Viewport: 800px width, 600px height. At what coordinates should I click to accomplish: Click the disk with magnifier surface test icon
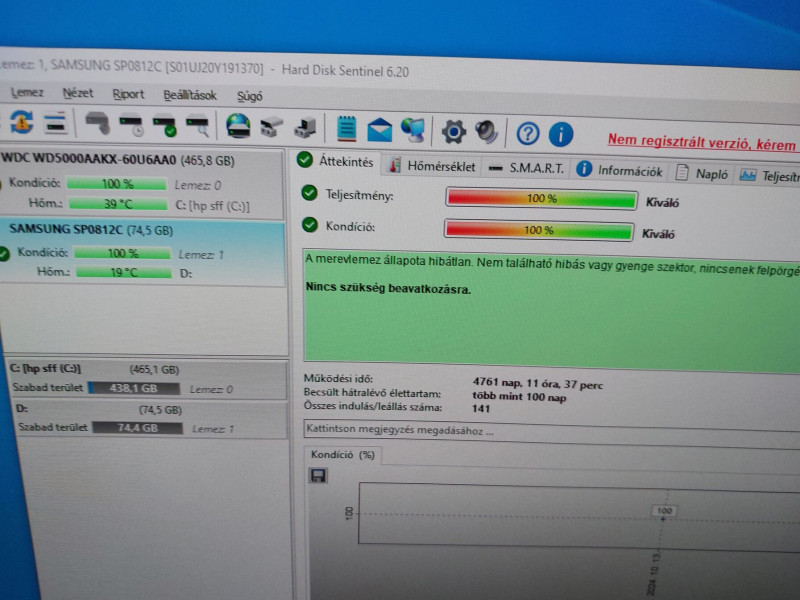pos(197,127)
